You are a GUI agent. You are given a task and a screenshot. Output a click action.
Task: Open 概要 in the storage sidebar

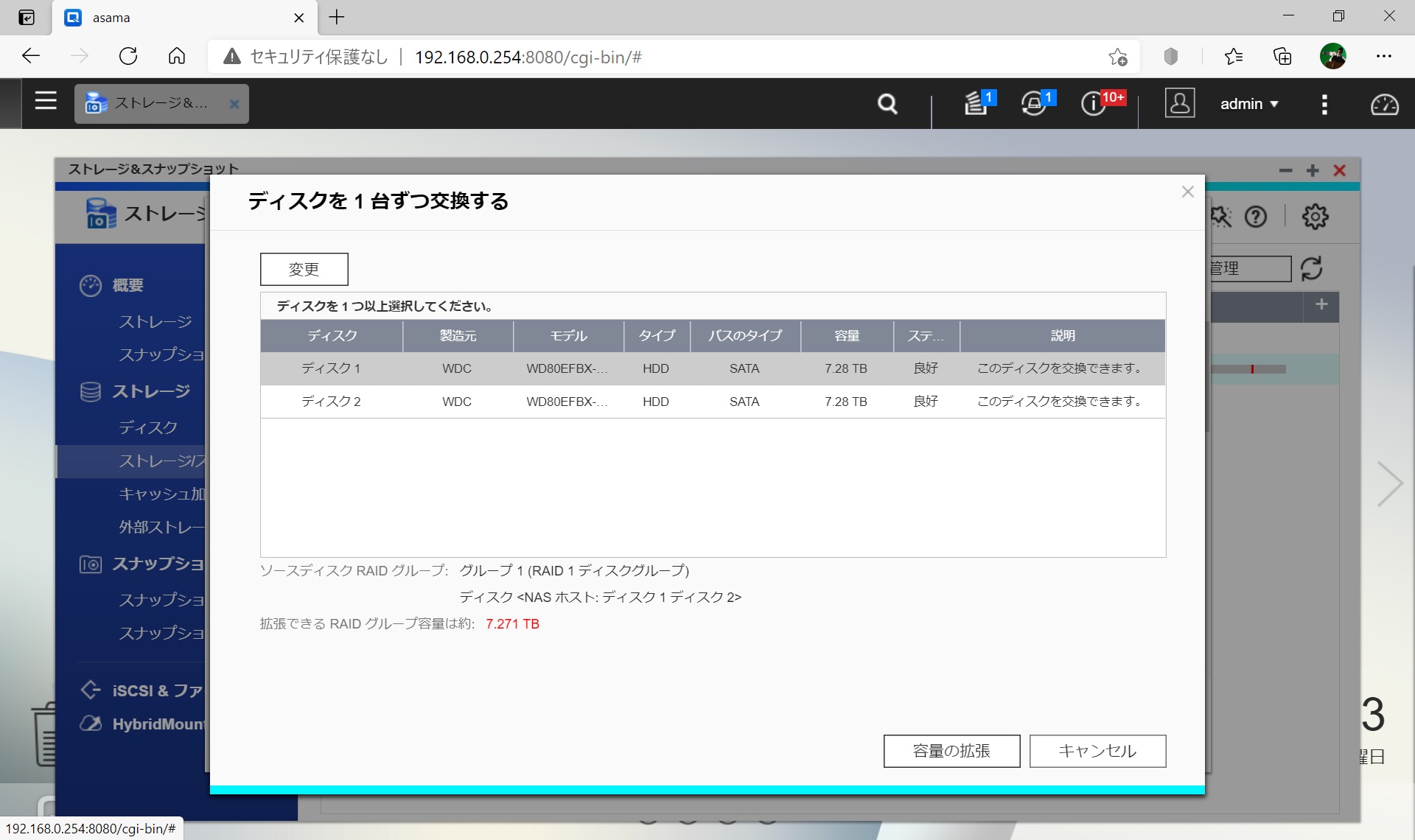click(127, 285)
